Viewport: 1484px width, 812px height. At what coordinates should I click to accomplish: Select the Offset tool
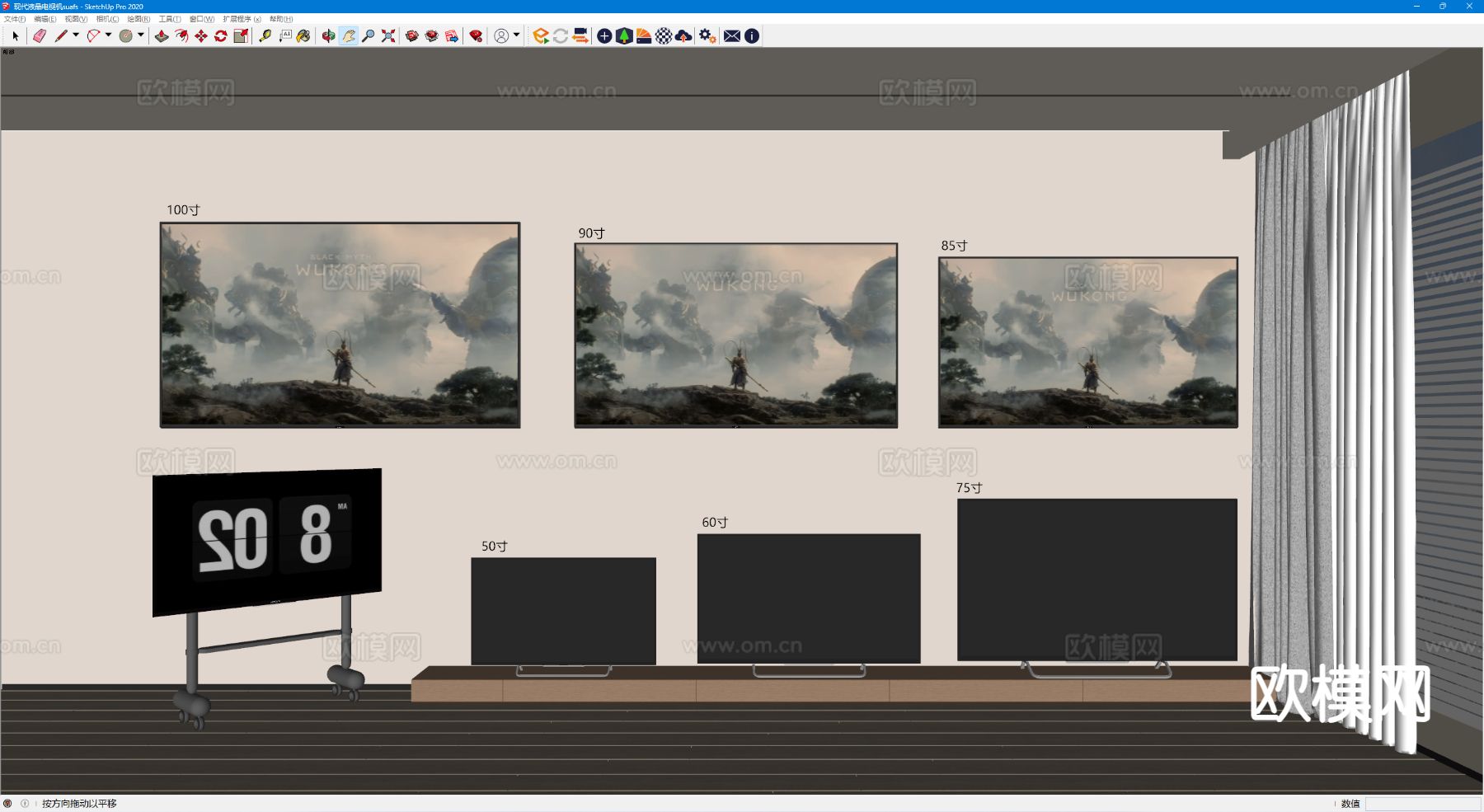[x=181, y=35]
